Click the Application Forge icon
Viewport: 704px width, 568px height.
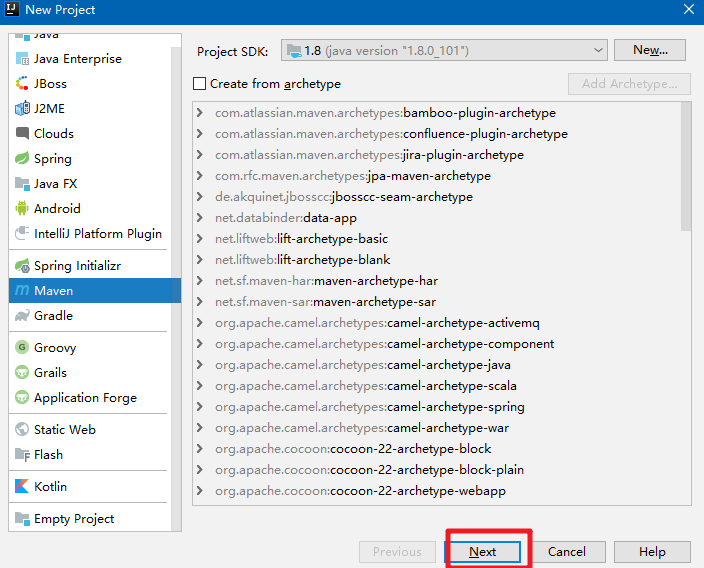[x=22, y=397]
